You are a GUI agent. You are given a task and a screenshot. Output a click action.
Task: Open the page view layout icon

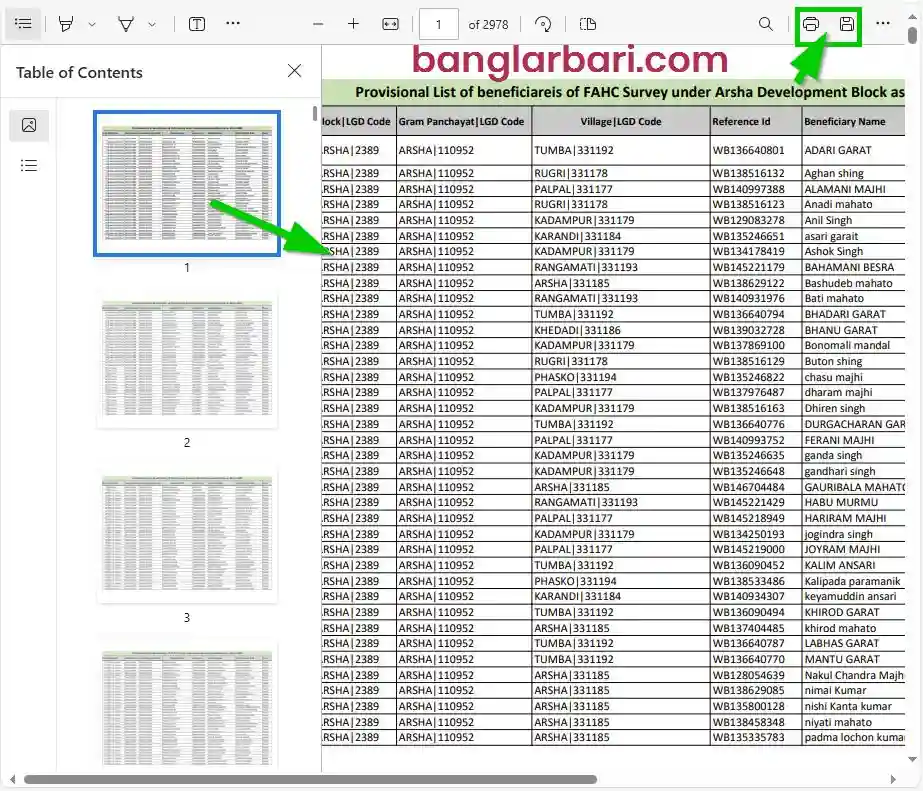[x=587, y=23]
